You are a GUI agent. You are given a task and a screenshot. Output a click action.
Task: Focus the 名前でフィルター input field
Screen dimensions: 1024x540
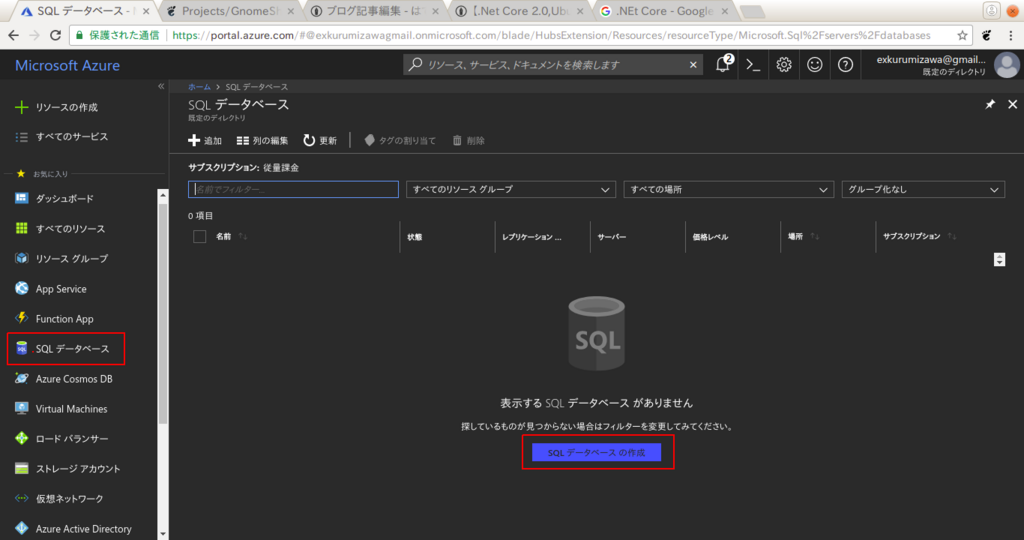[293, 189]
